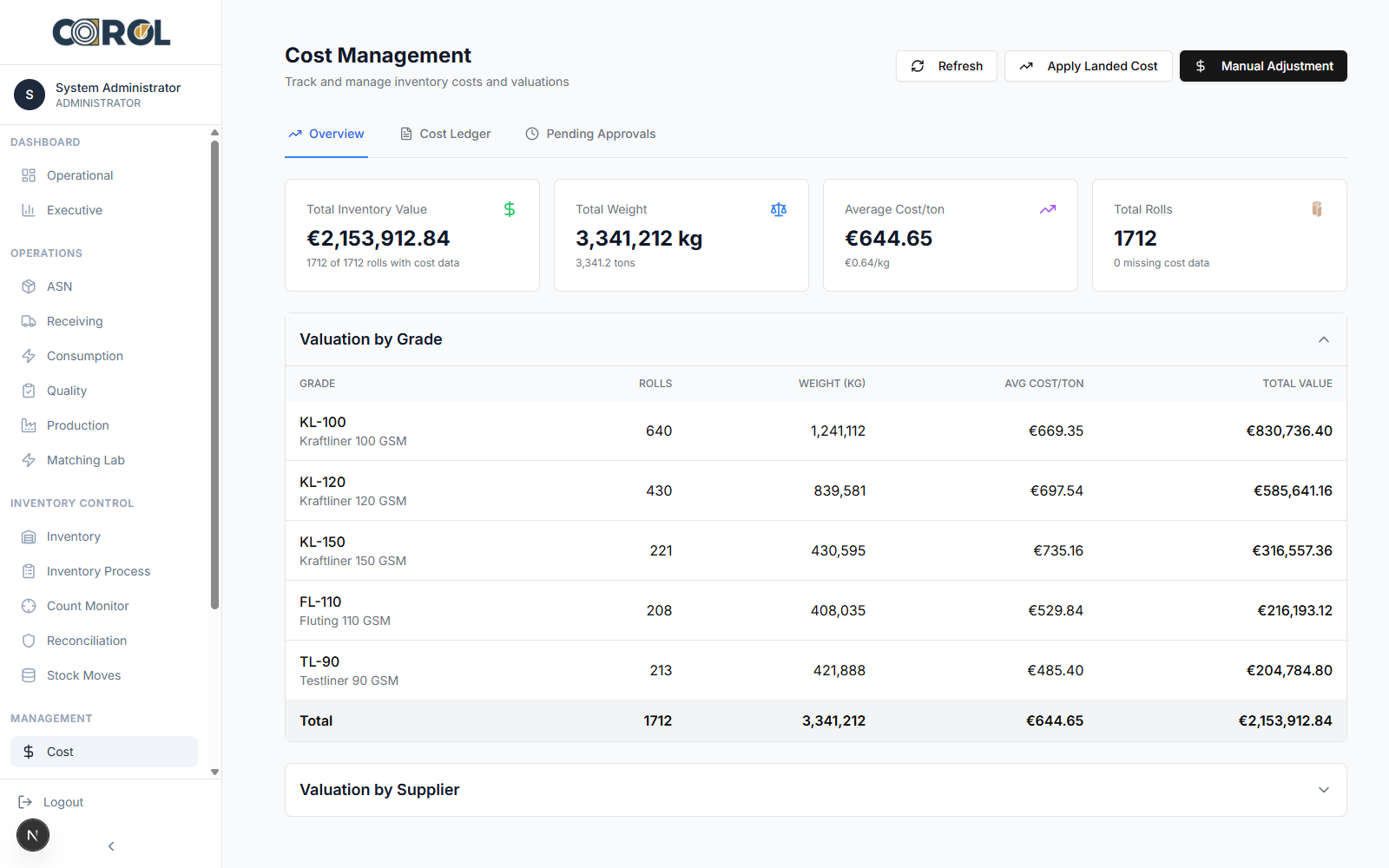This screenshot has width=1389, height=868.
Task: Switch to the Cost Ledger tab
Action: 445,134
